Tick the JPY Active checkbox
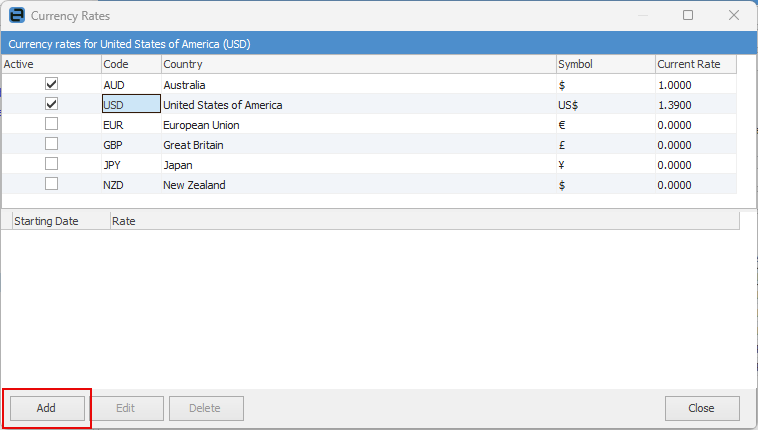The image size is (758, 430). [x=51, y=164]
